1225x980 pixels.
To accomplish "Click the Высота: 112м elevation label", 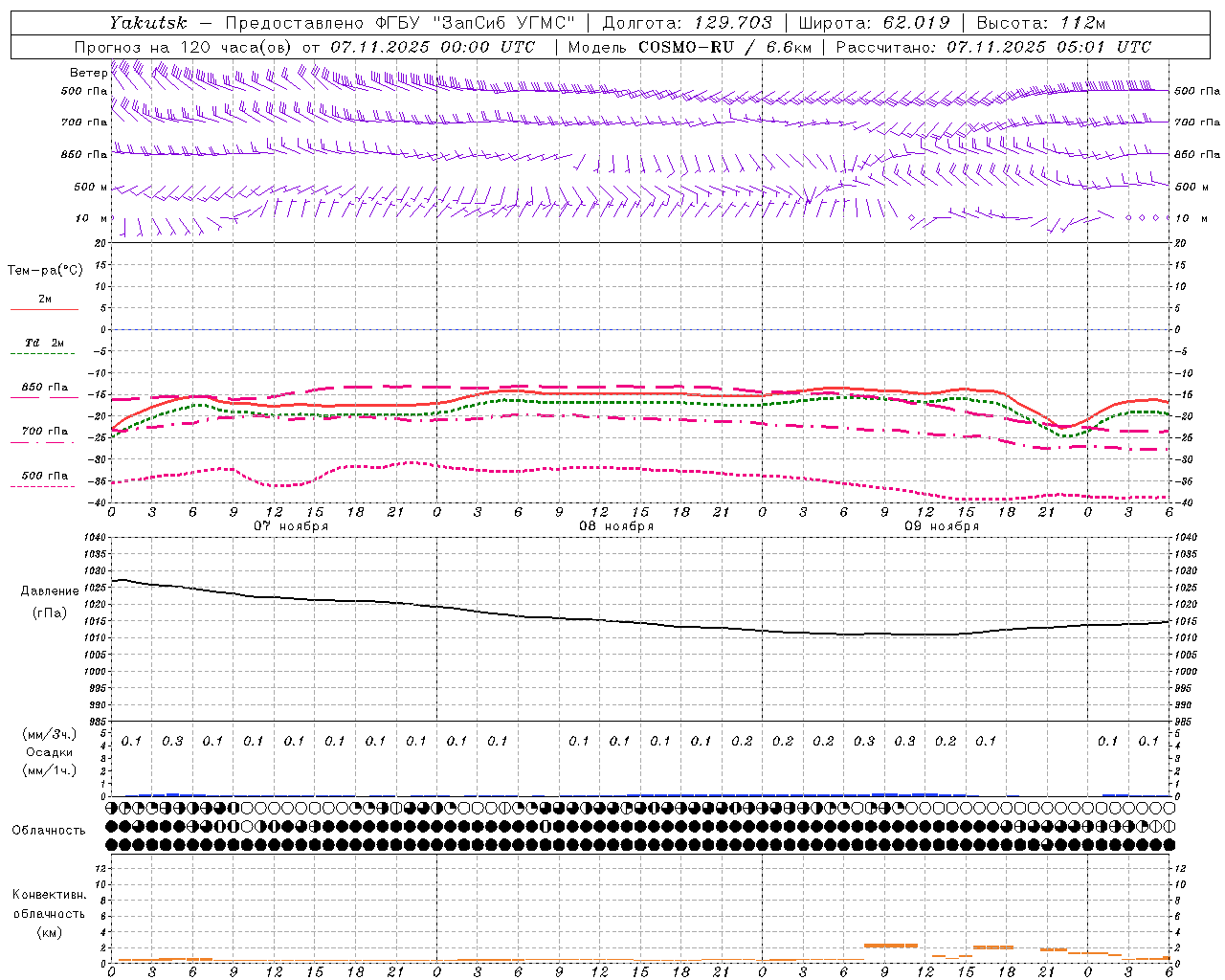I will point(1040,23).
